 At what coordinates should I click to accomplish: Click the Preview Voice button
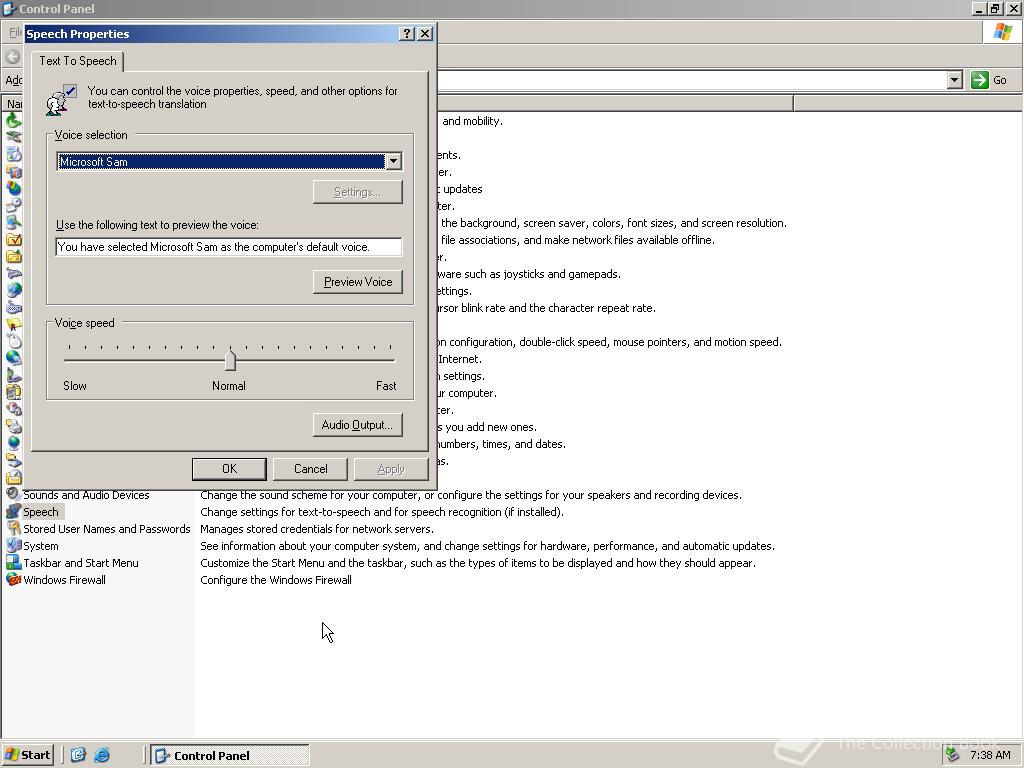point(358,281)
